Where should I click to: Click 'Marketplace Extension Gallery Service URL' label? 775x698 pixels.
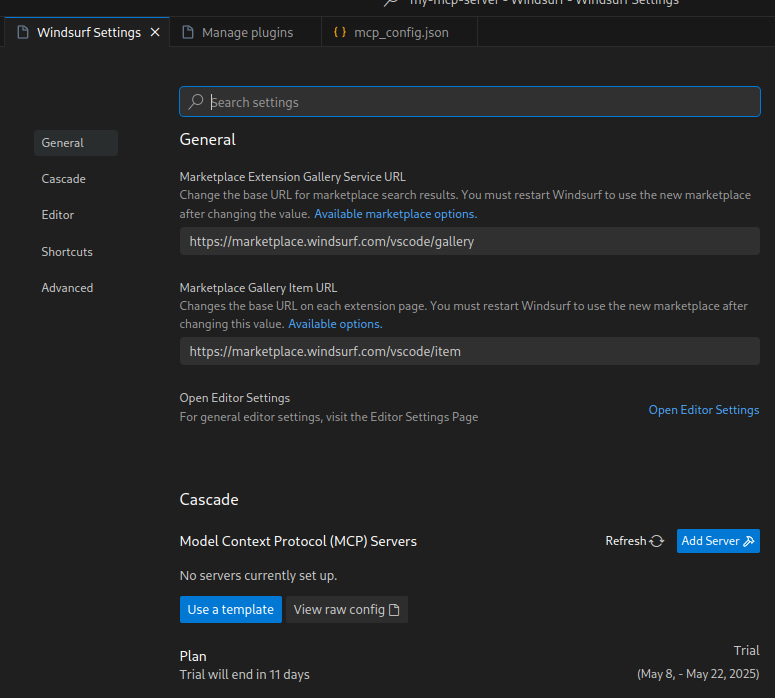click(293, 177)
